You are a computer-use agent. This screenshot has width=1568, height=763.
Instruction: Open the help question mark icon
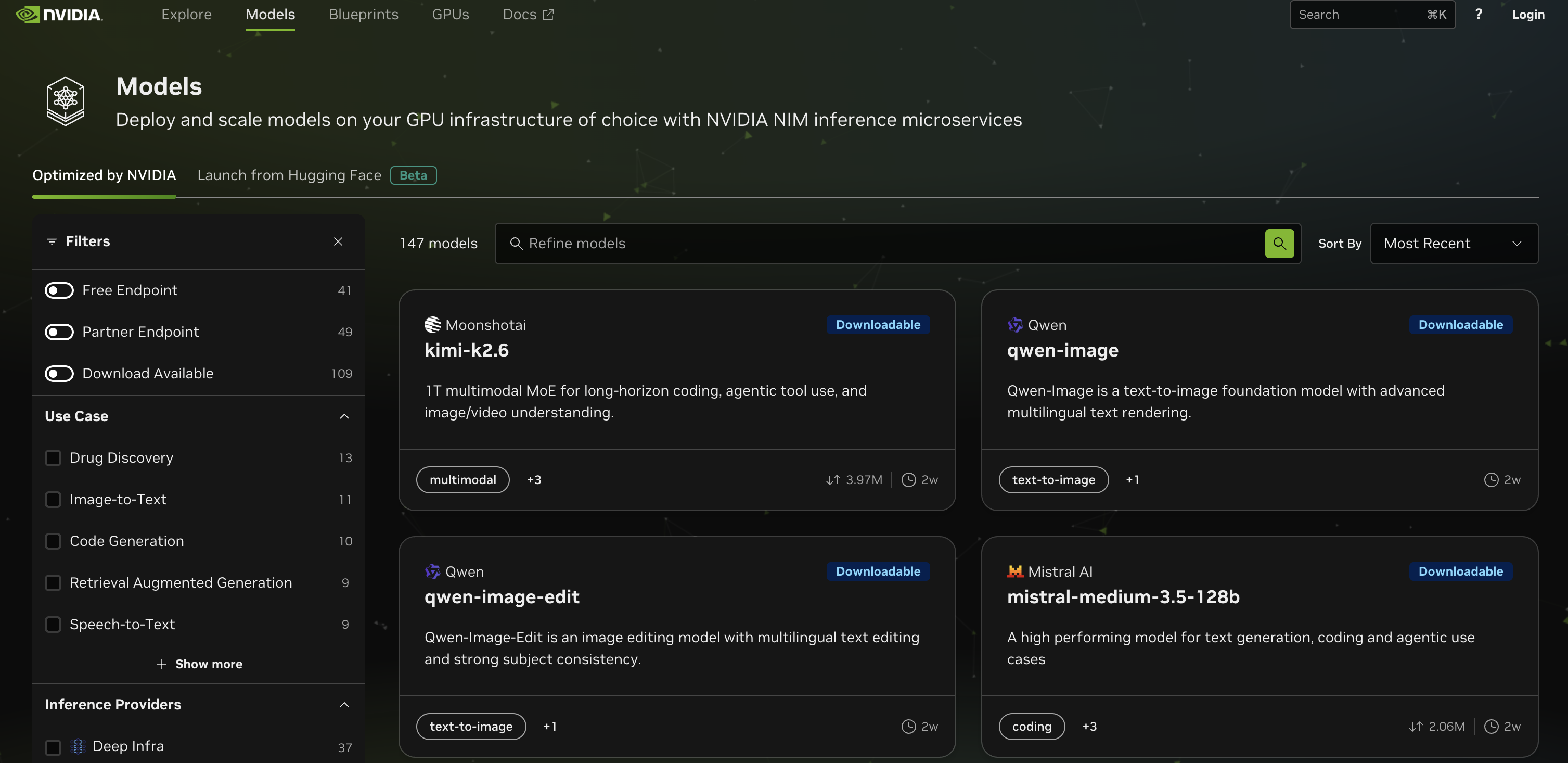(x=1479, y=15)
